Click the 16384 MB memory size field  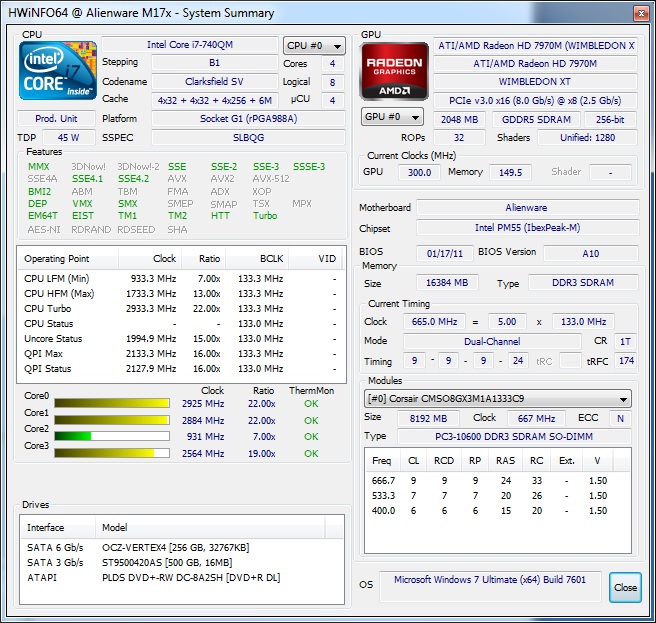pyautogui.click(x=447, y=283)
